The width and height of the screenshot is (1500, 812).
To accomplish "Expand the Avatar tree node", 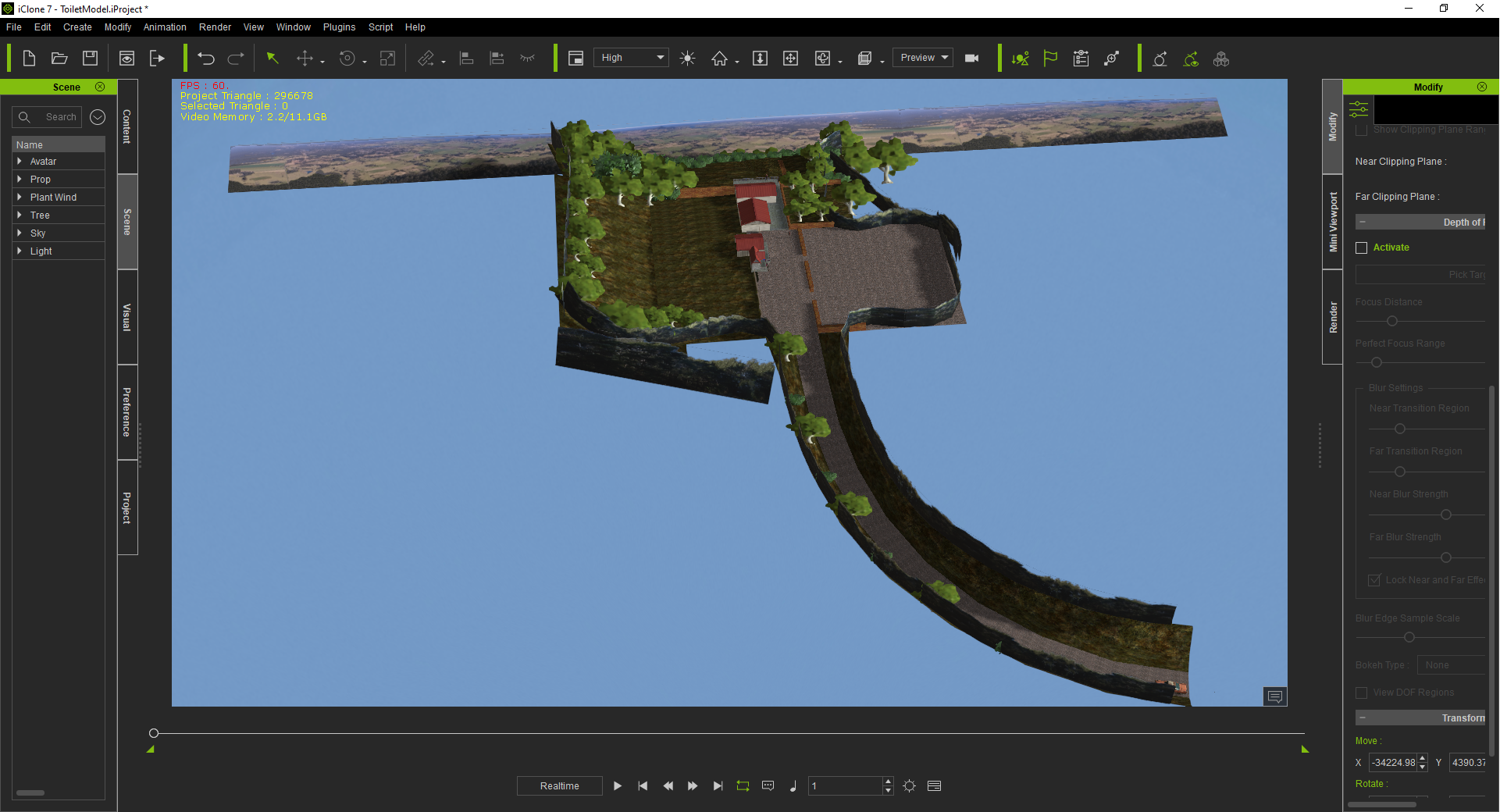I will [x=20, y=162].
